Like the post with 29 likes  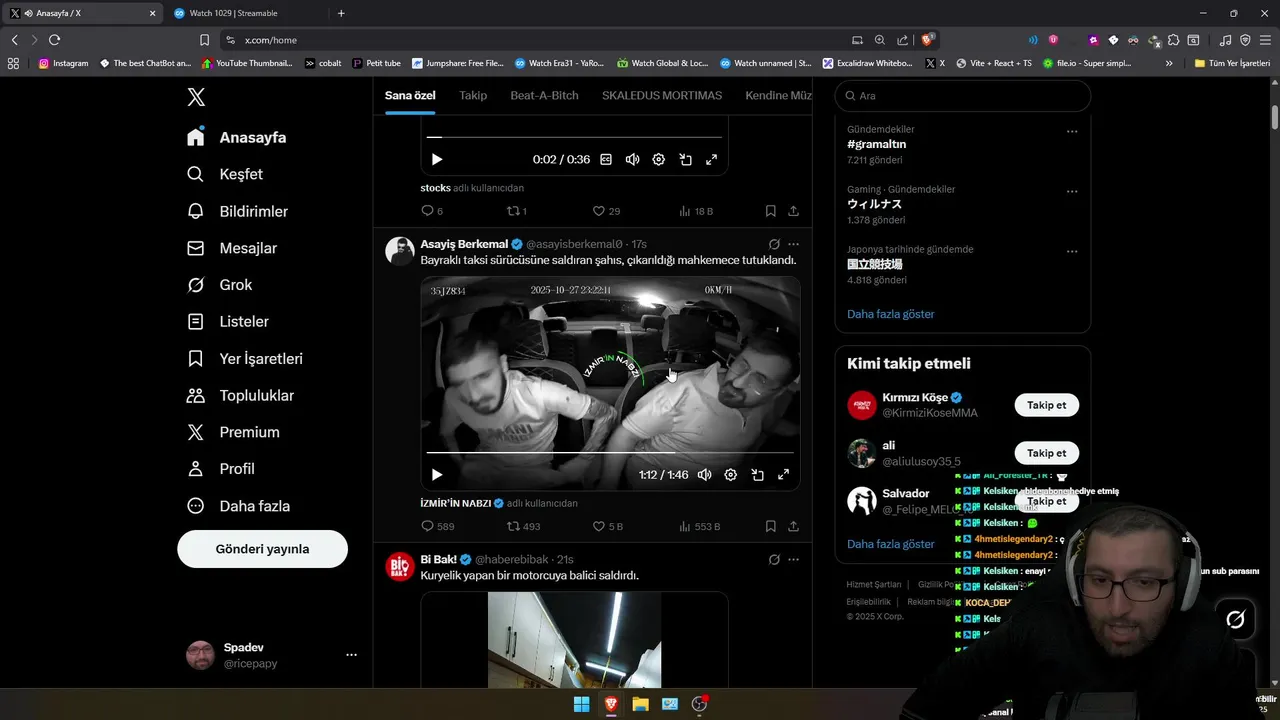606,211
